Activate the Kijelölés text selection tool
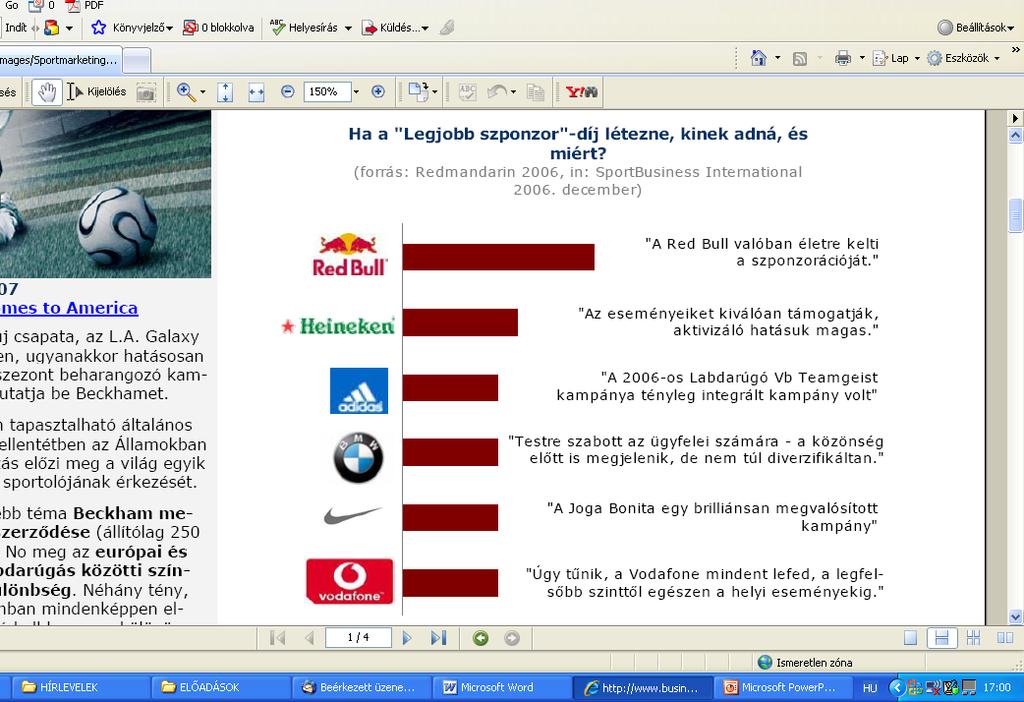Viewport: 1024px width, 702px height. click(x=97, y=92)
